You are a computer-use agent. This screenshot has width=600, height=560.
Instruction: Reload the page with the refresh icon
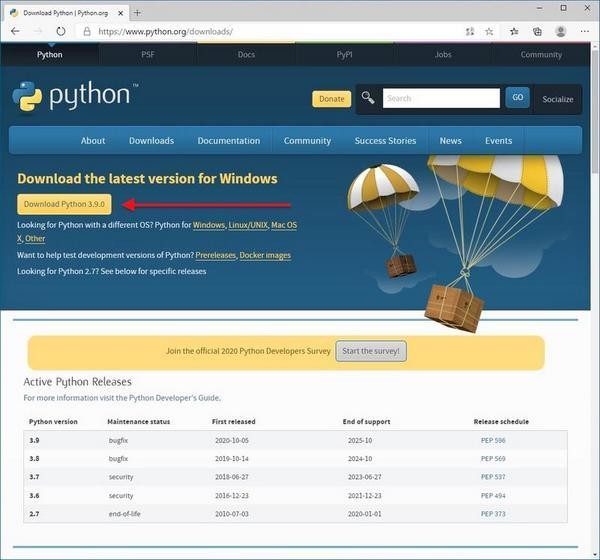61,31
